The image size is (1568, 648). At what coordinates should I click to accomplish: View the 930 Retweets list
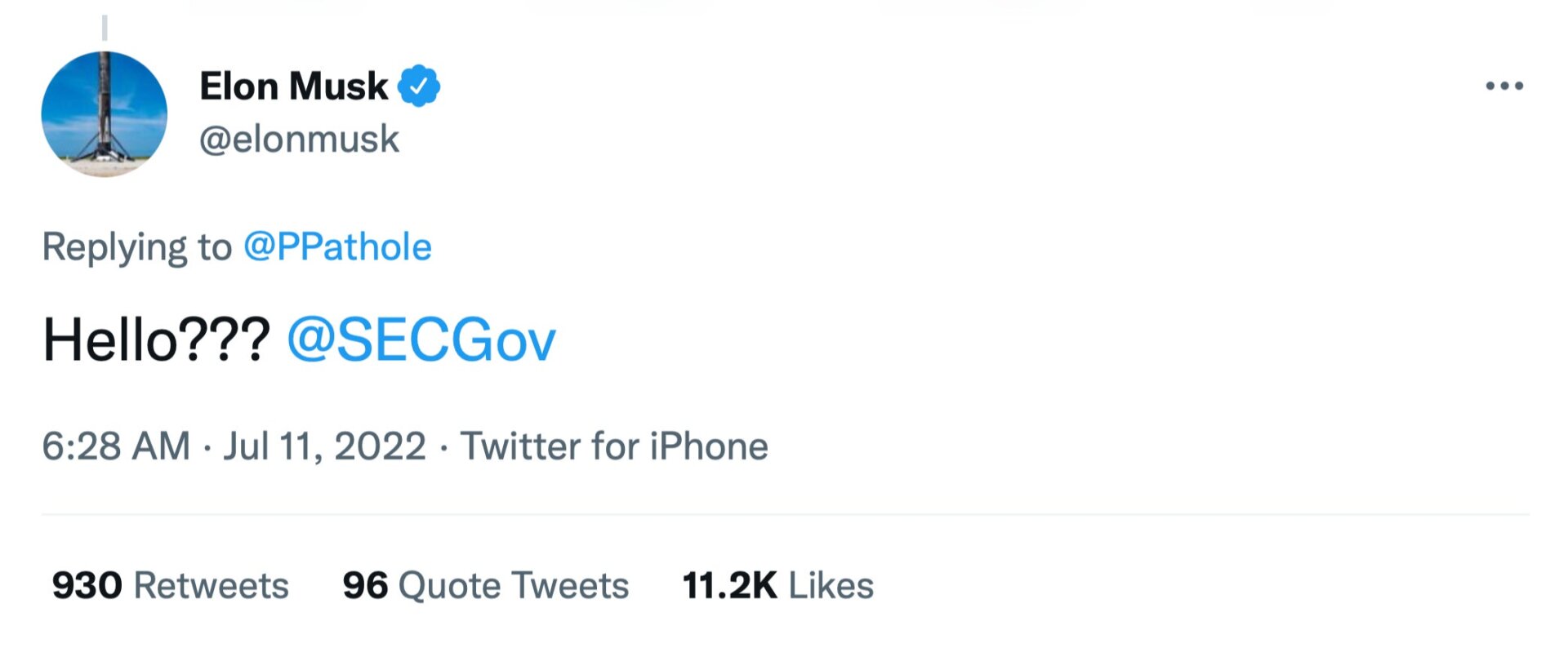point(171,584)
